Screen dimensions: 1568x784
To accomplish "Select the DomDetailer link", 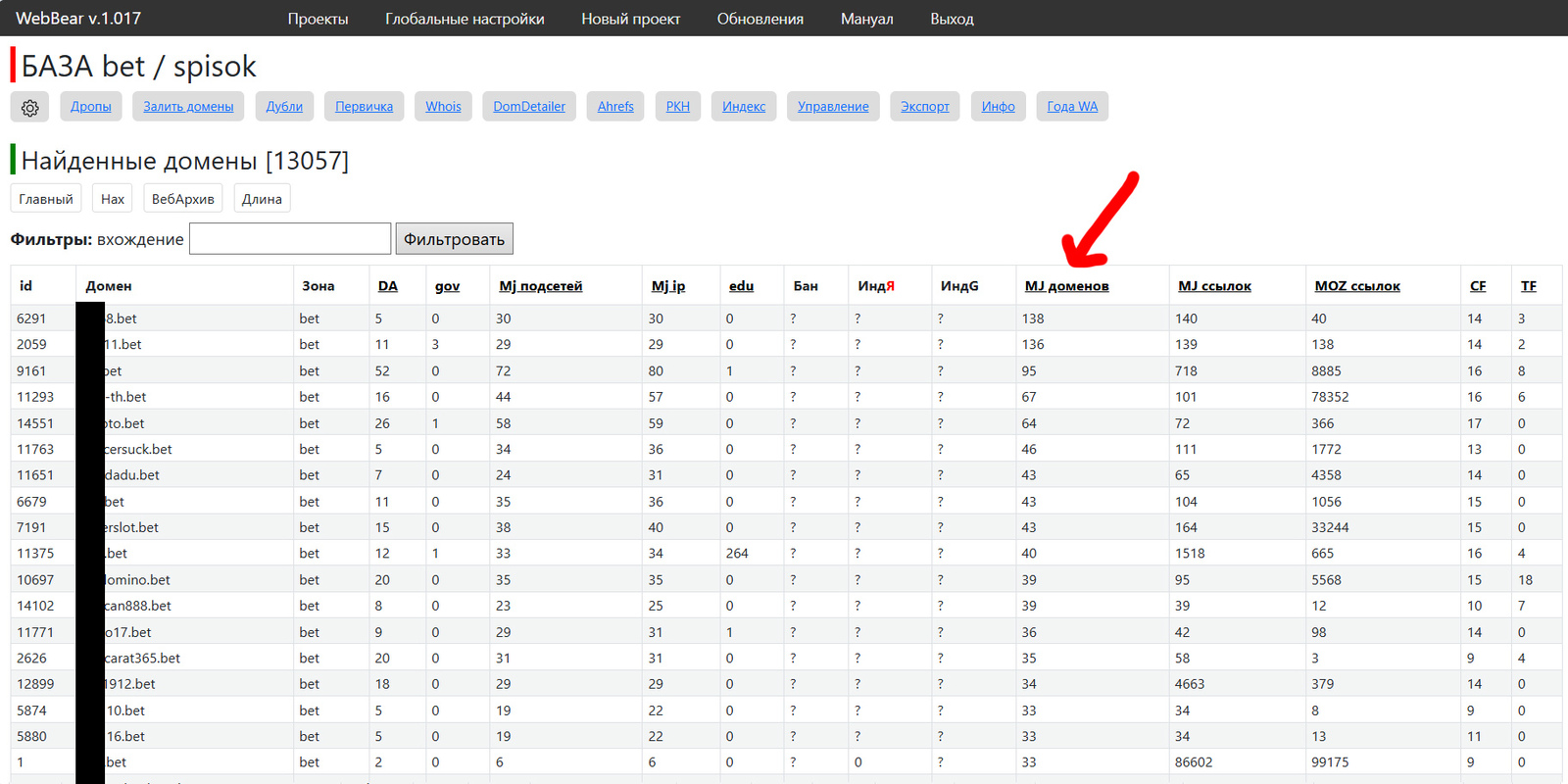I will (x=529, y=107).
